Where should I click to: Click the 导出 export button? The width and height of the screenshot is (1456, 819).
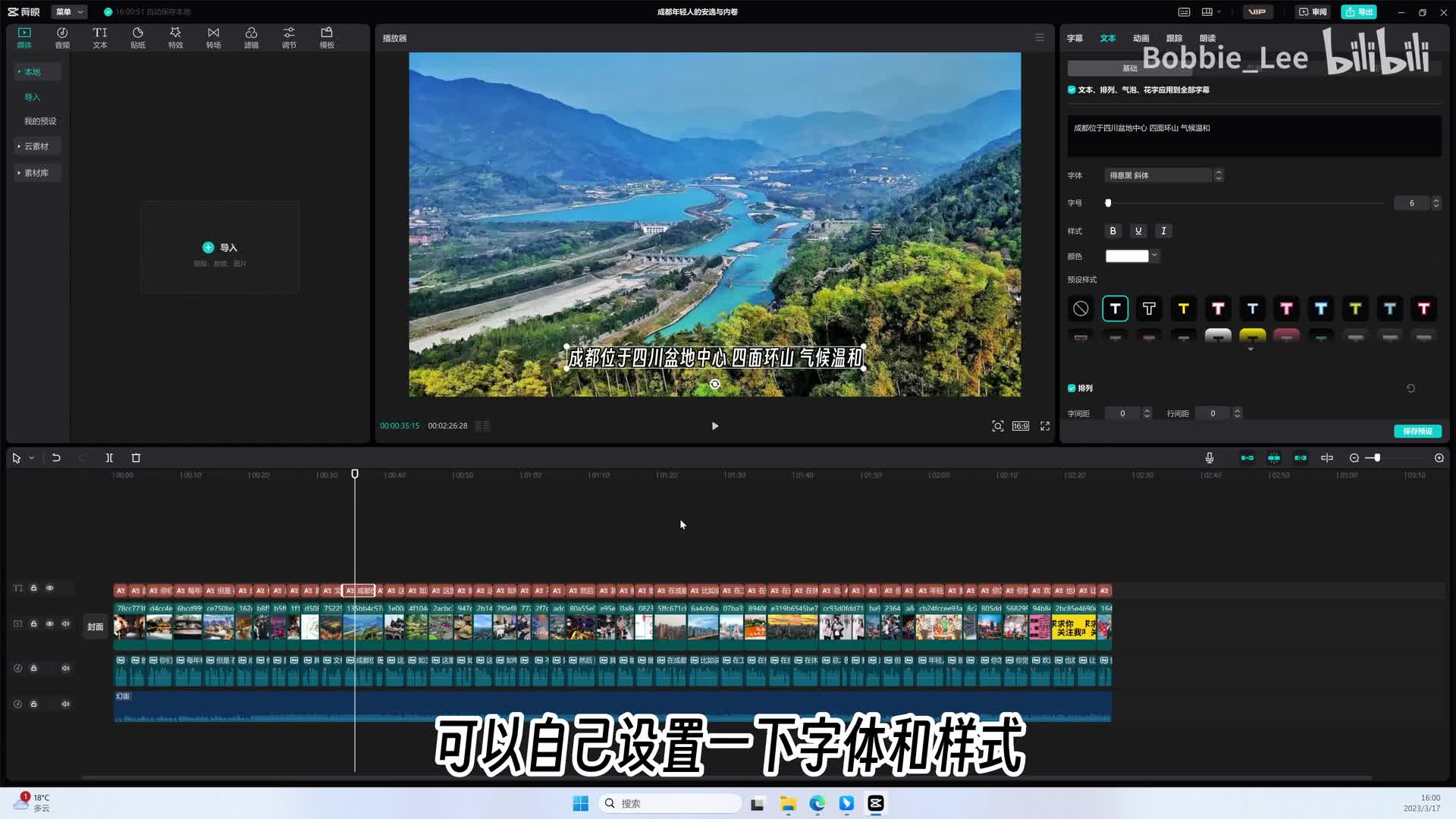1359,11
